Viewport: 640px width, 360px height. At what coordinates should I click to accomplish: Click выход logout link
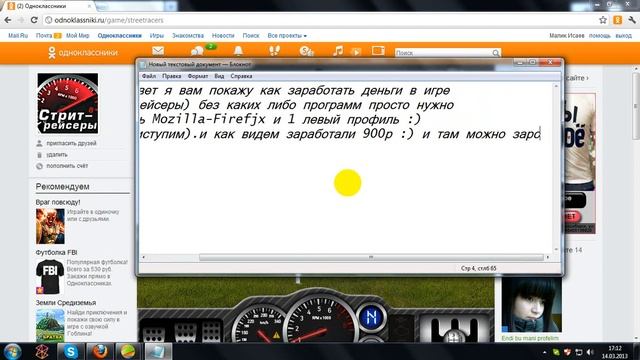coord(624,36)
